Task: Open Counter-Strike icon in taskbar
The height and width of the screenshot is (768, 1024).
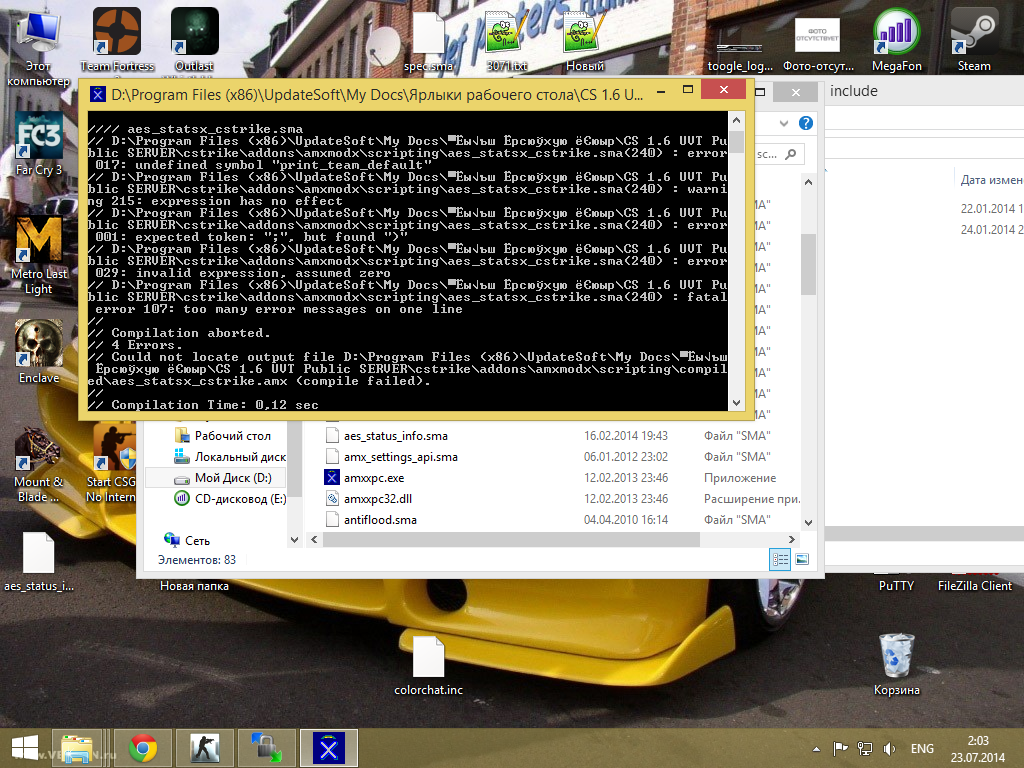Action: click(204, 748)
